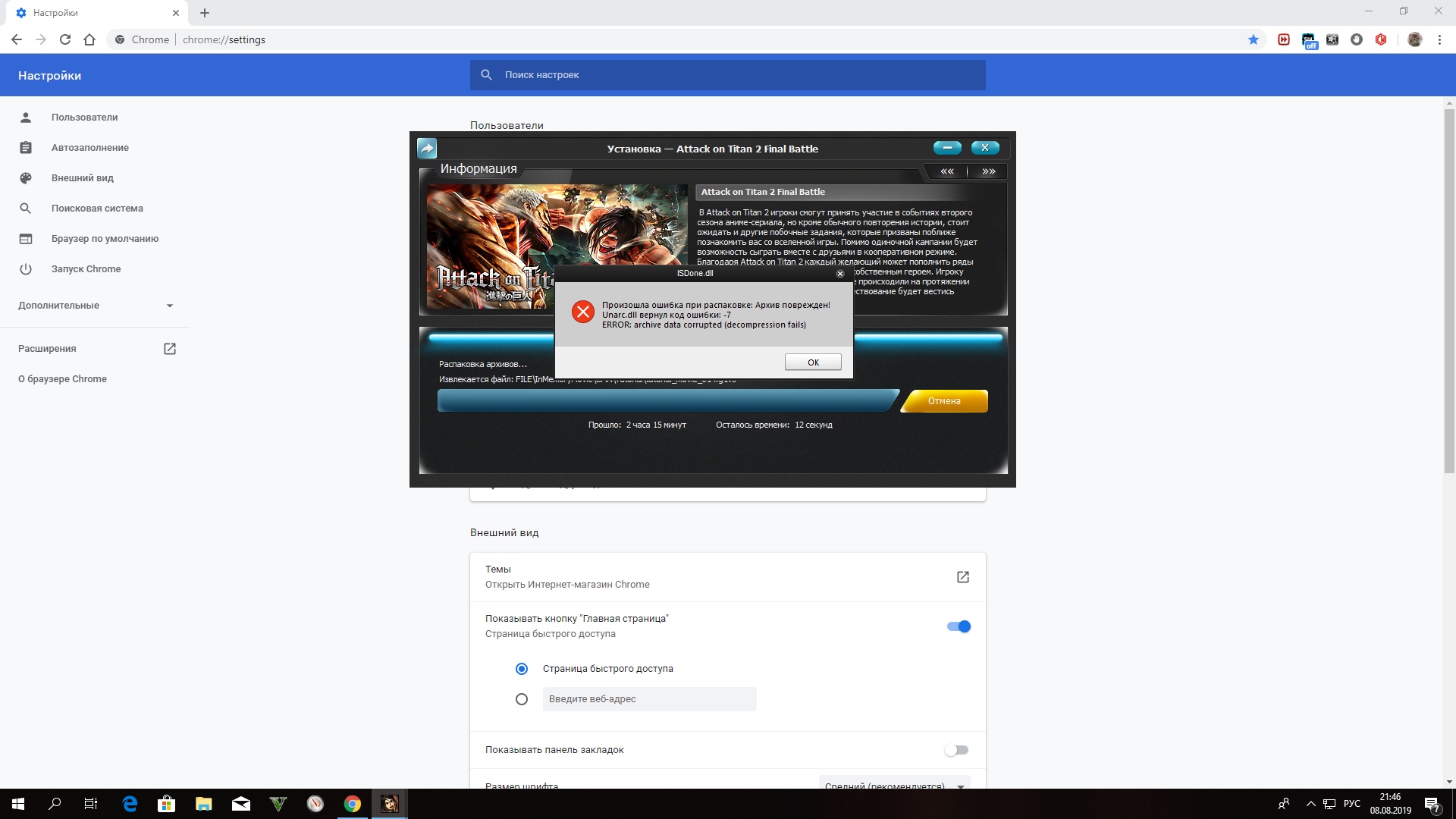Click the Поиск настроек search field
1456x819 pixels.
pos(728,75)
